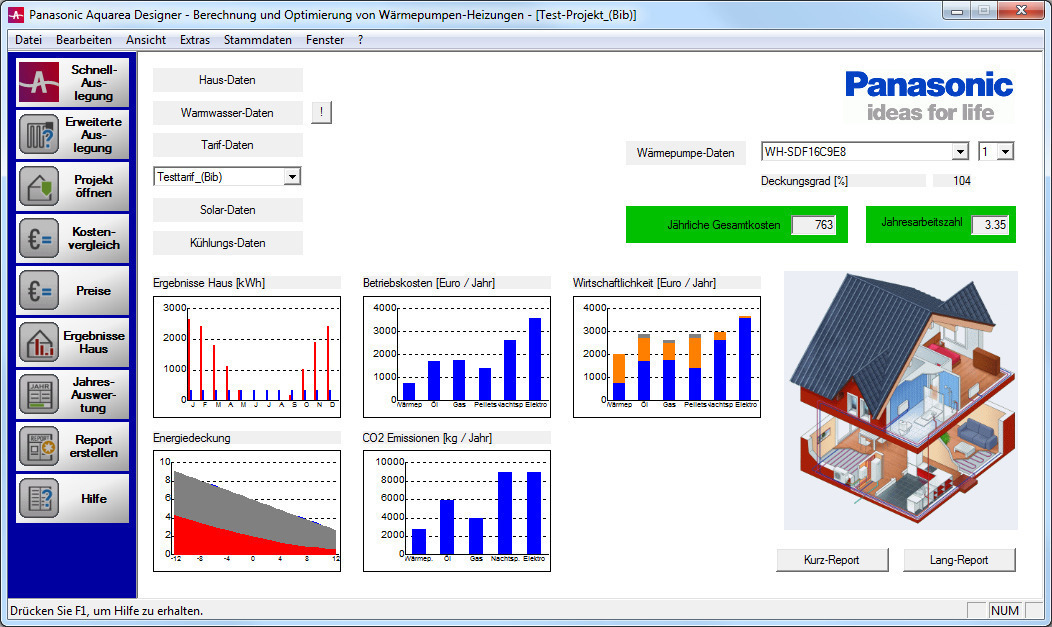Open the Stammdaten menu
1052x627 pixels.
point(258,40)
